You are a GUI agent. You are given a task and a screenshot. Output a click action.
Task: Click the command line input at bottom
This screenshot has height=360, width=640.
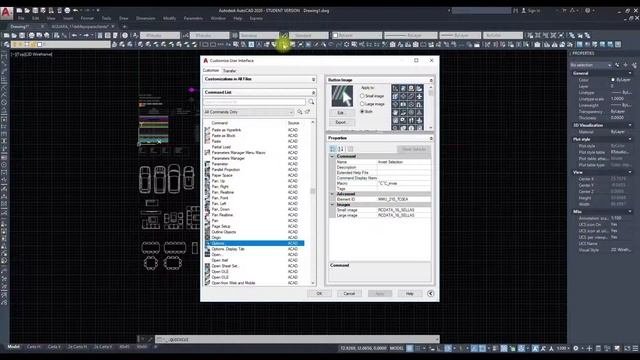297,340
